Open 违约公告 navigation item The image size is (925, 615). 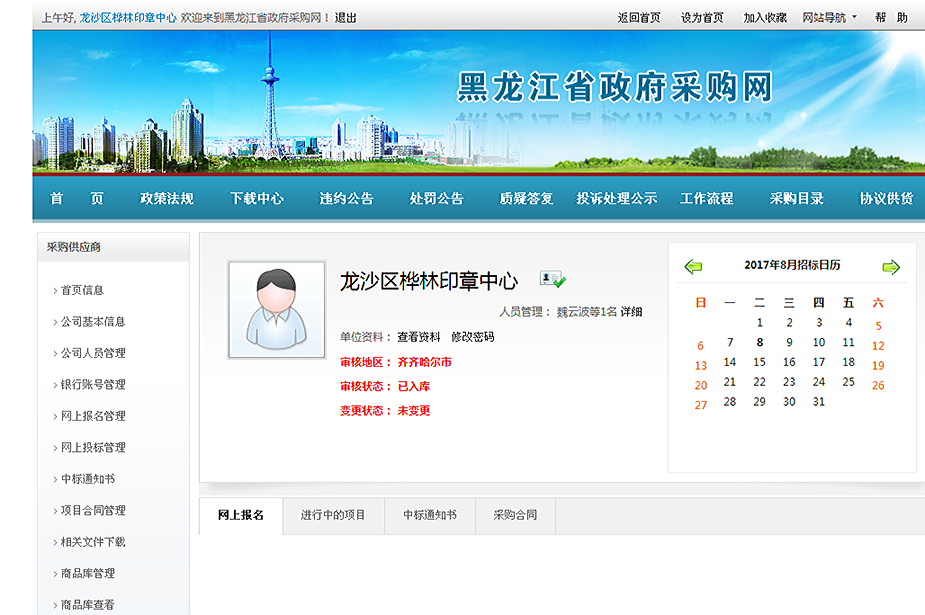click(346, 198)
